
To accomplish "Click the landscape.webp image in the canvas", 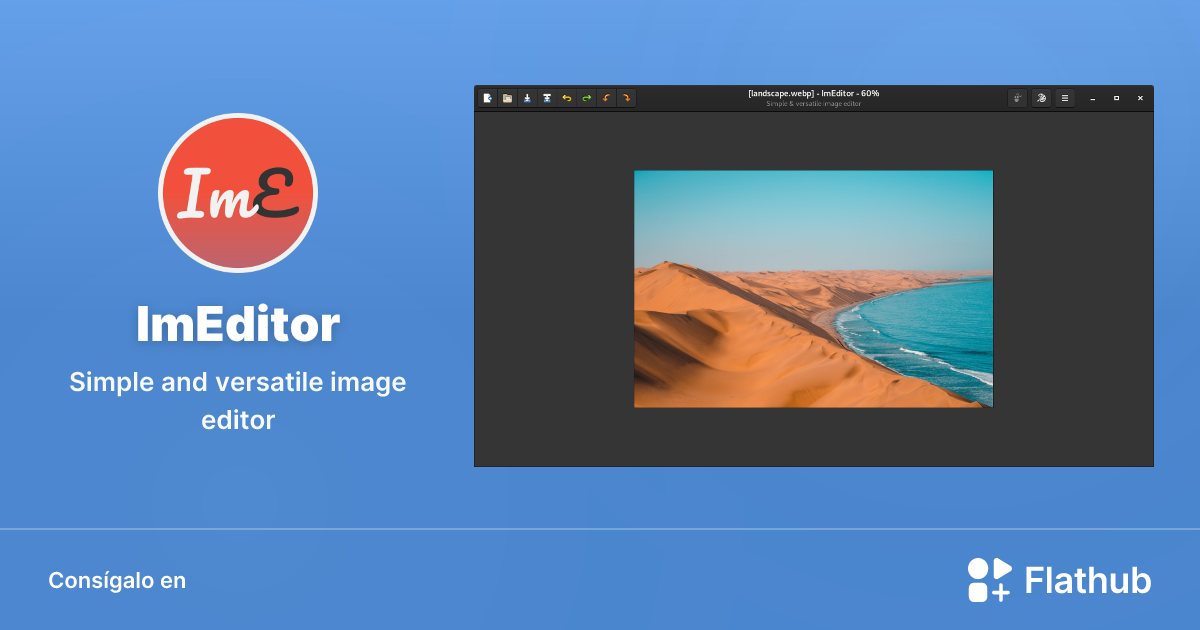I will pyautogui.click(x=813, y=288).
